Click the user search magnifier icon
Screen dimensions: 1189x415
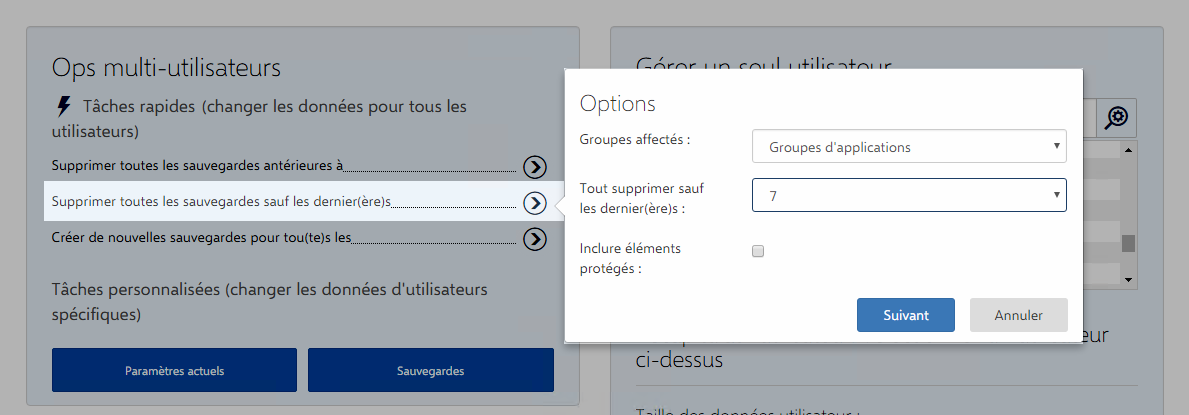tap(1117, 118)
